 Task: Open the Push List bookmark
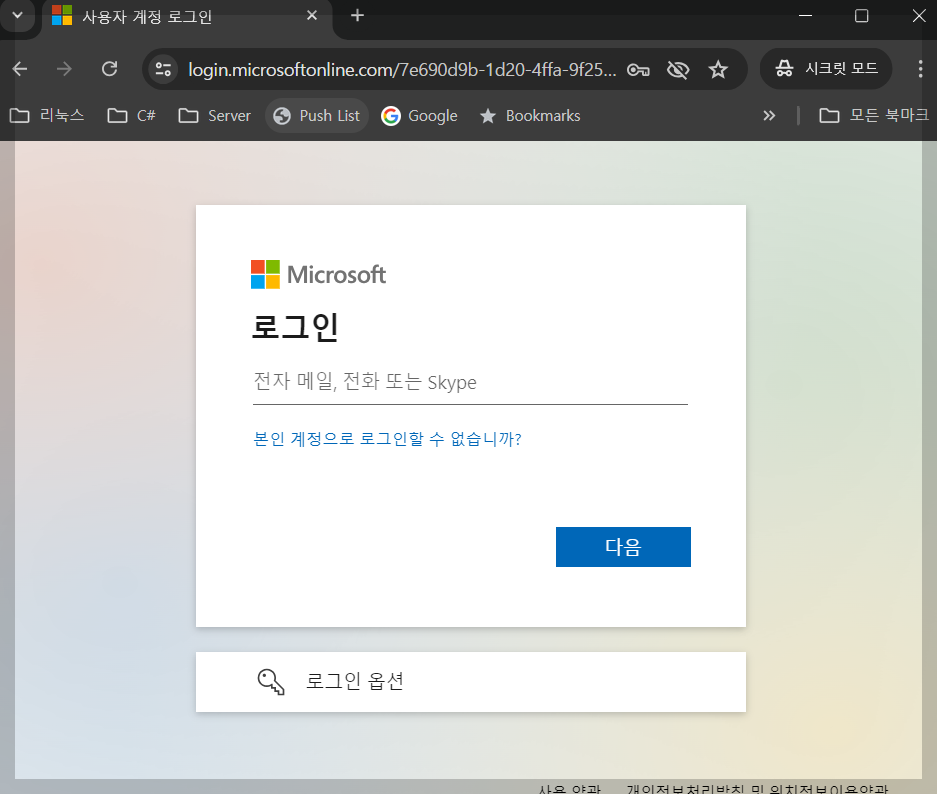click(x=317, y=115)
